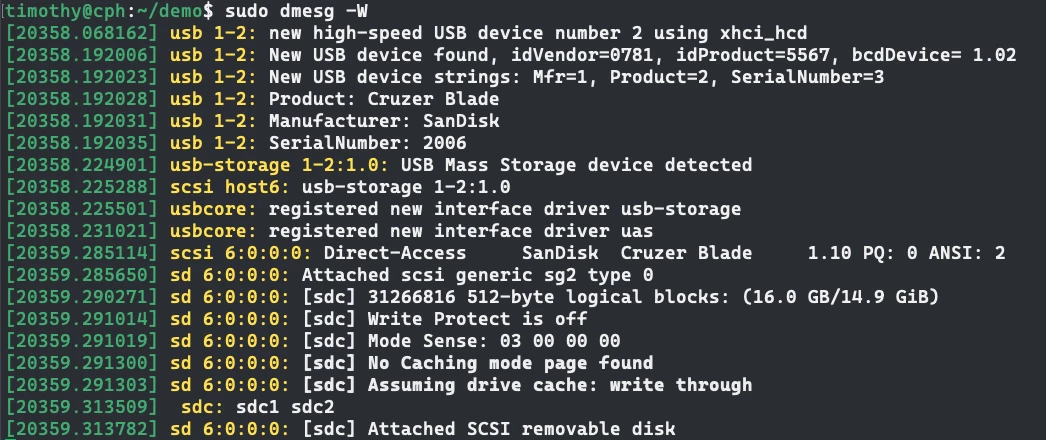The width and height of the screenshot is (1046, 440).
Task: Click 'Direct-Access' in the scsi 6:0:0:0 line
Action: (x=395, y=253)
